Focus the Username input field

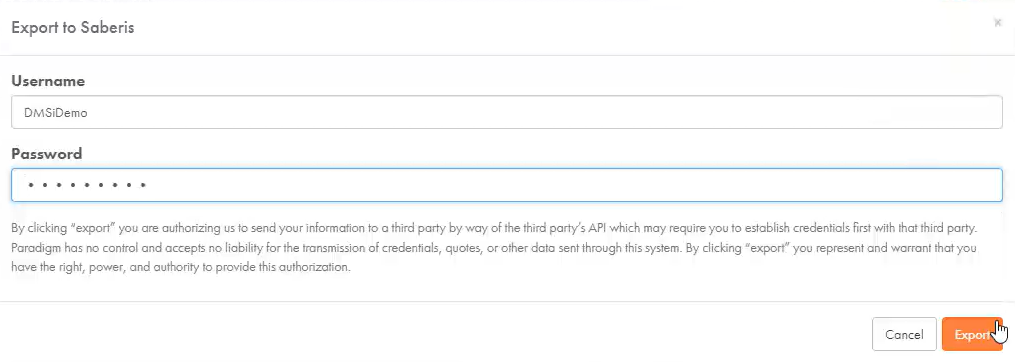click(x=507, y=112)
